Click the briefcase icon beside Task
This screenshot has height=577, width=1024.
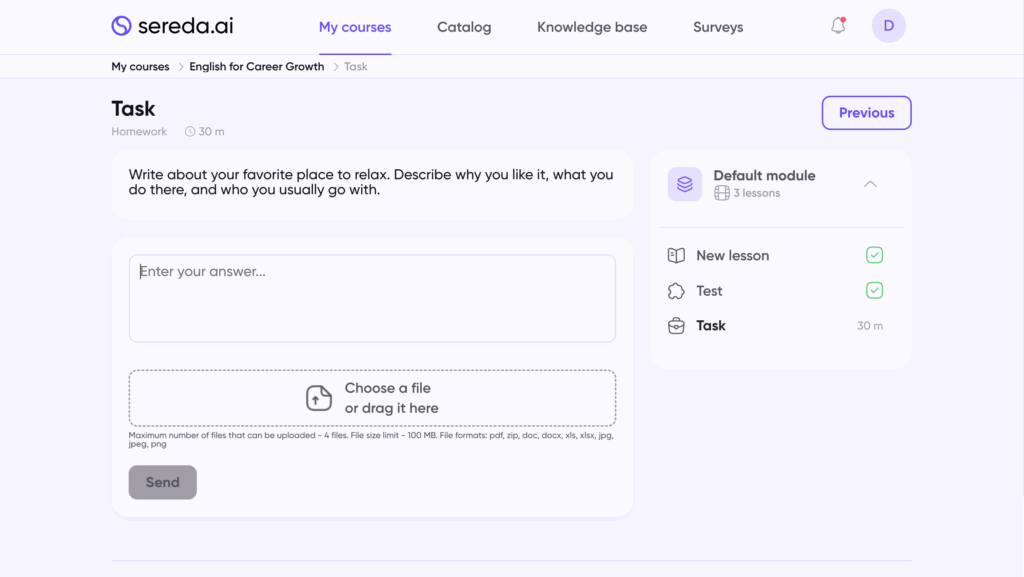tap(676, 326)
